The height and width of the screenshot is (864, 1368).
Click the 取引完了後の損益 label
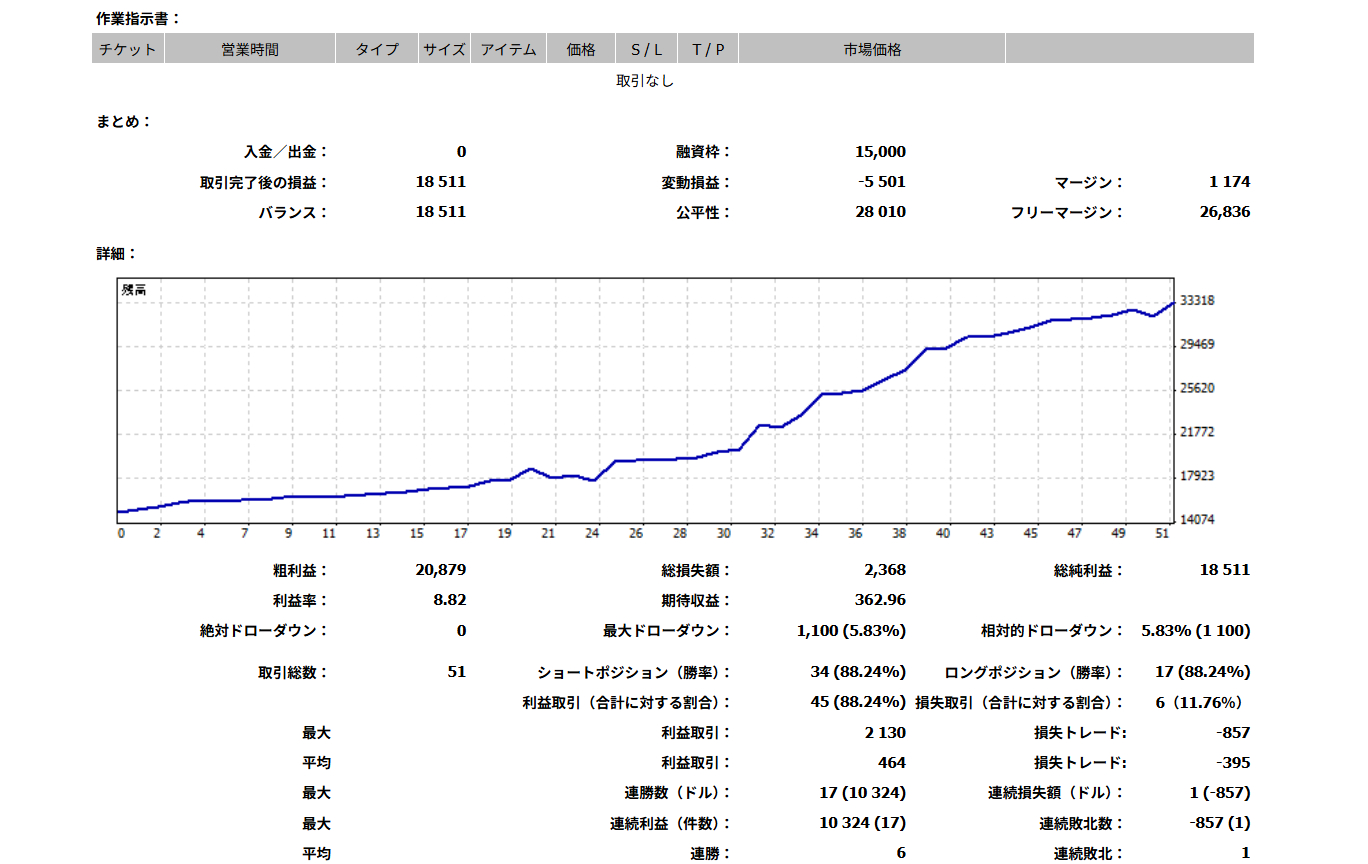[264, 182]
